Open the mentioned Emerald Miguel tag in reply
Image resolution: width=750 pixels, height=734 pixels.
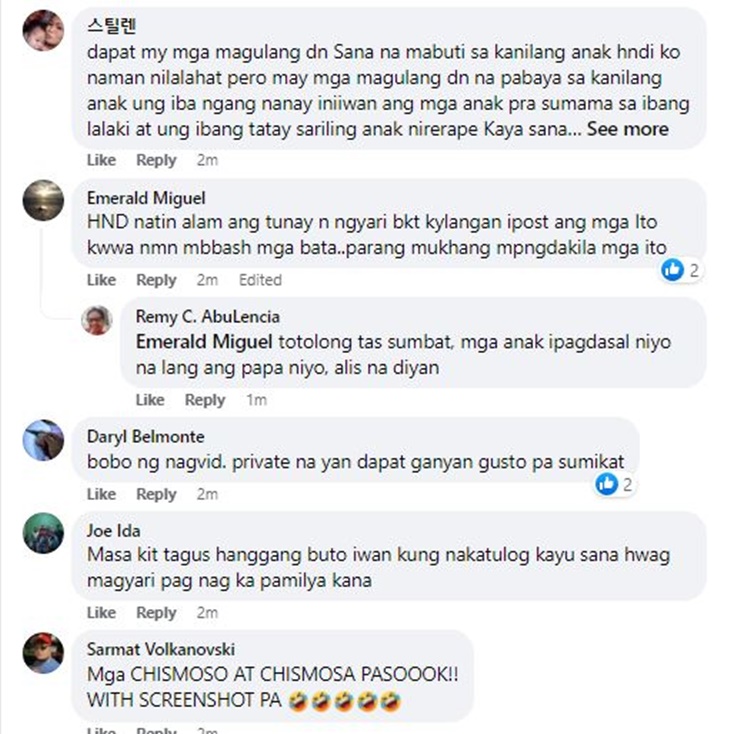point(204,342)
